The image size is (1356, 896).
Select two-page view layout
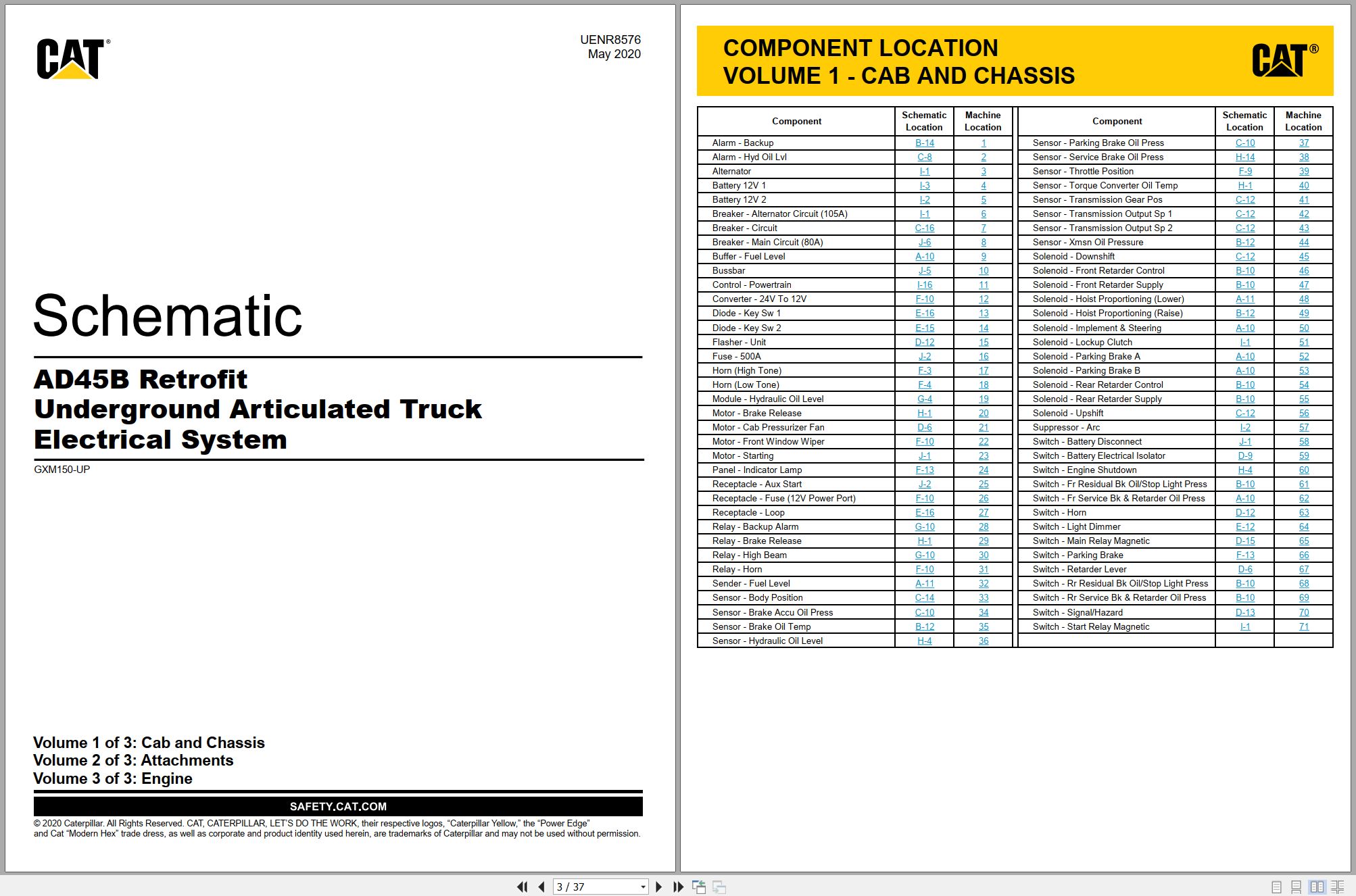click(x=1316, y=887)
